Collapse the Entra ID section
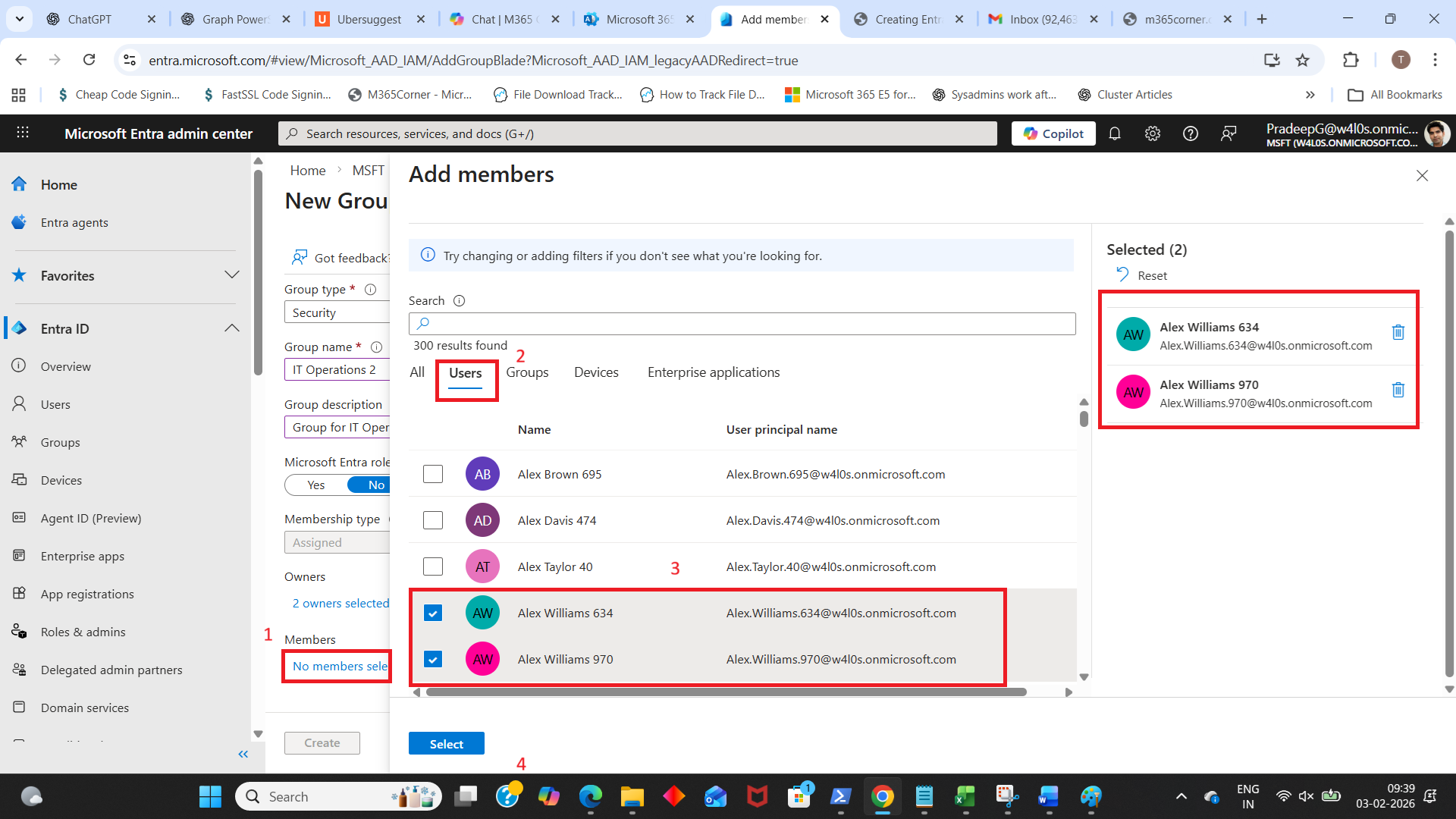This screenshot has height=819, width=1456. point(232,328)
